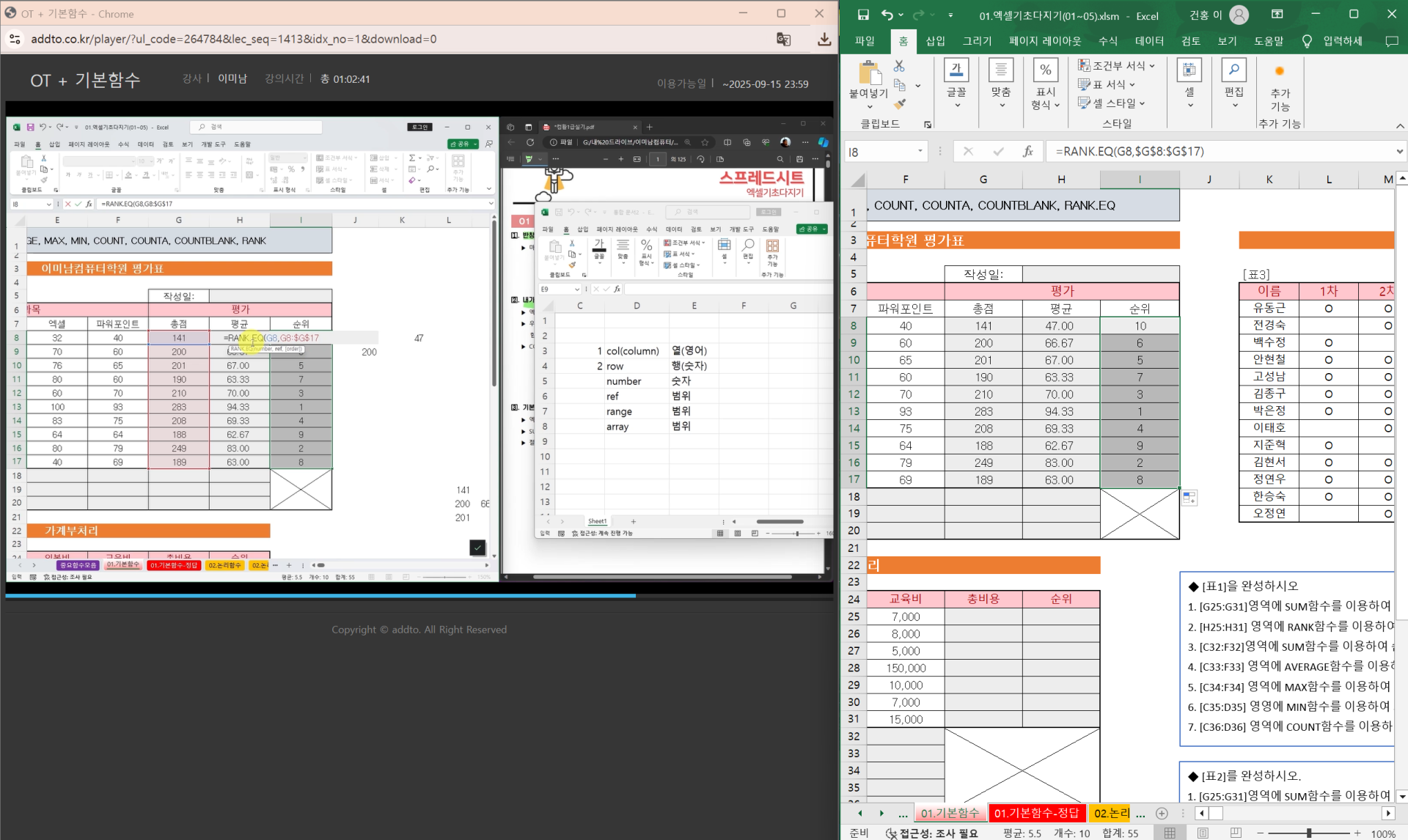Click the Translate page icon in Chrome
The height and width of the screenshot is (840, 1408).
[783, 39]
